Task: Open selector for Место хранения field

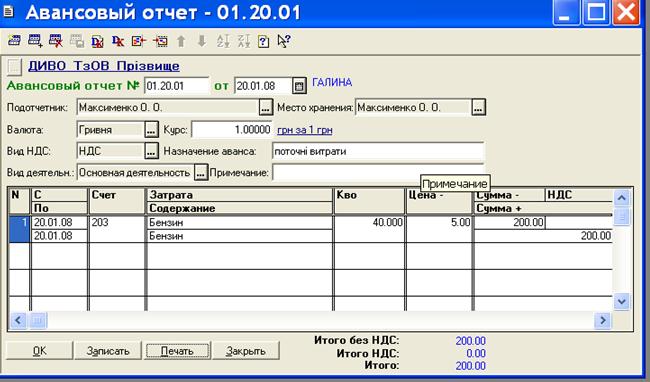Action: coord(478,108)
